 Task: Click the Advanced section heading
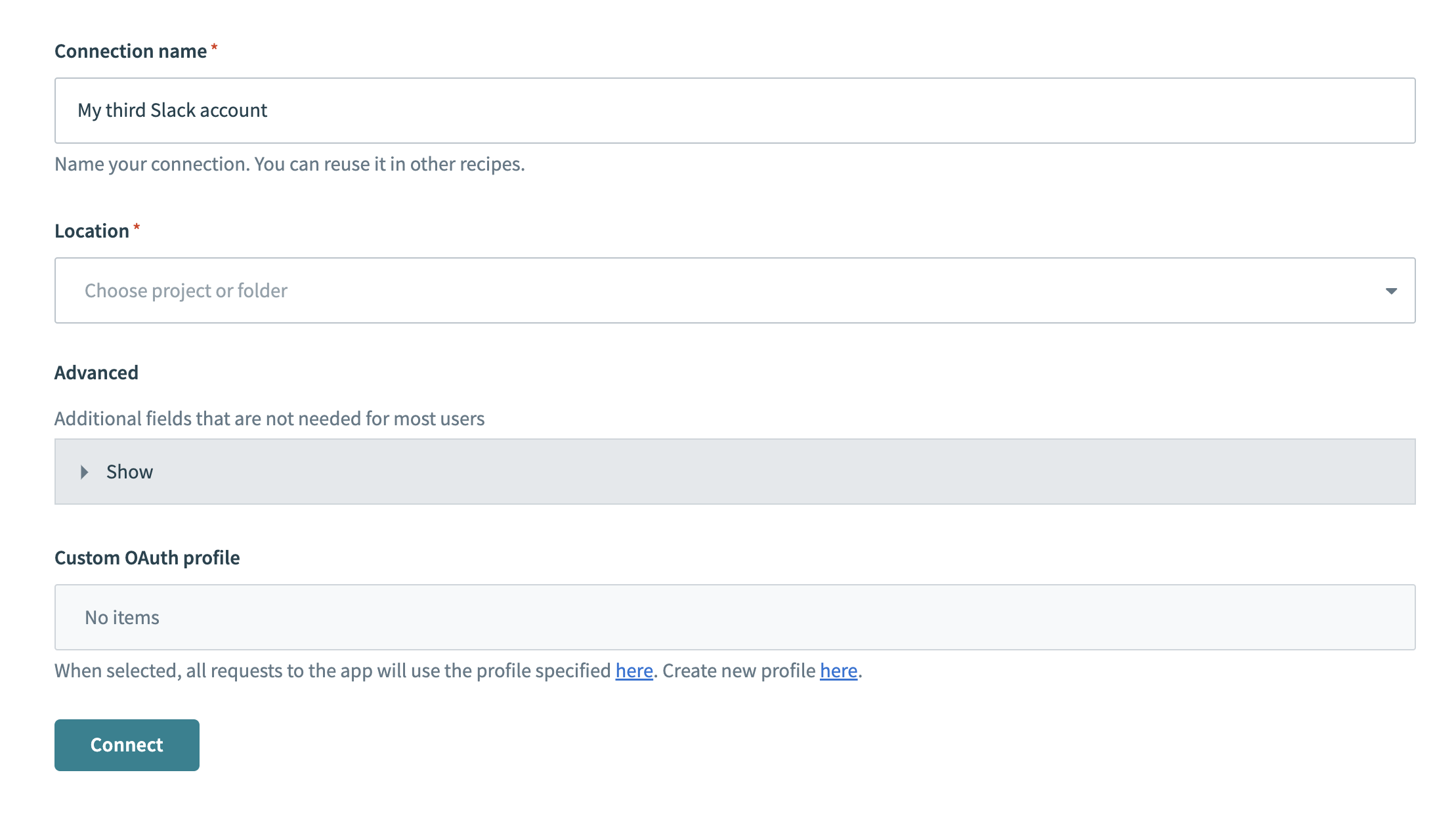pyautogui.click(x=96, y=372)
